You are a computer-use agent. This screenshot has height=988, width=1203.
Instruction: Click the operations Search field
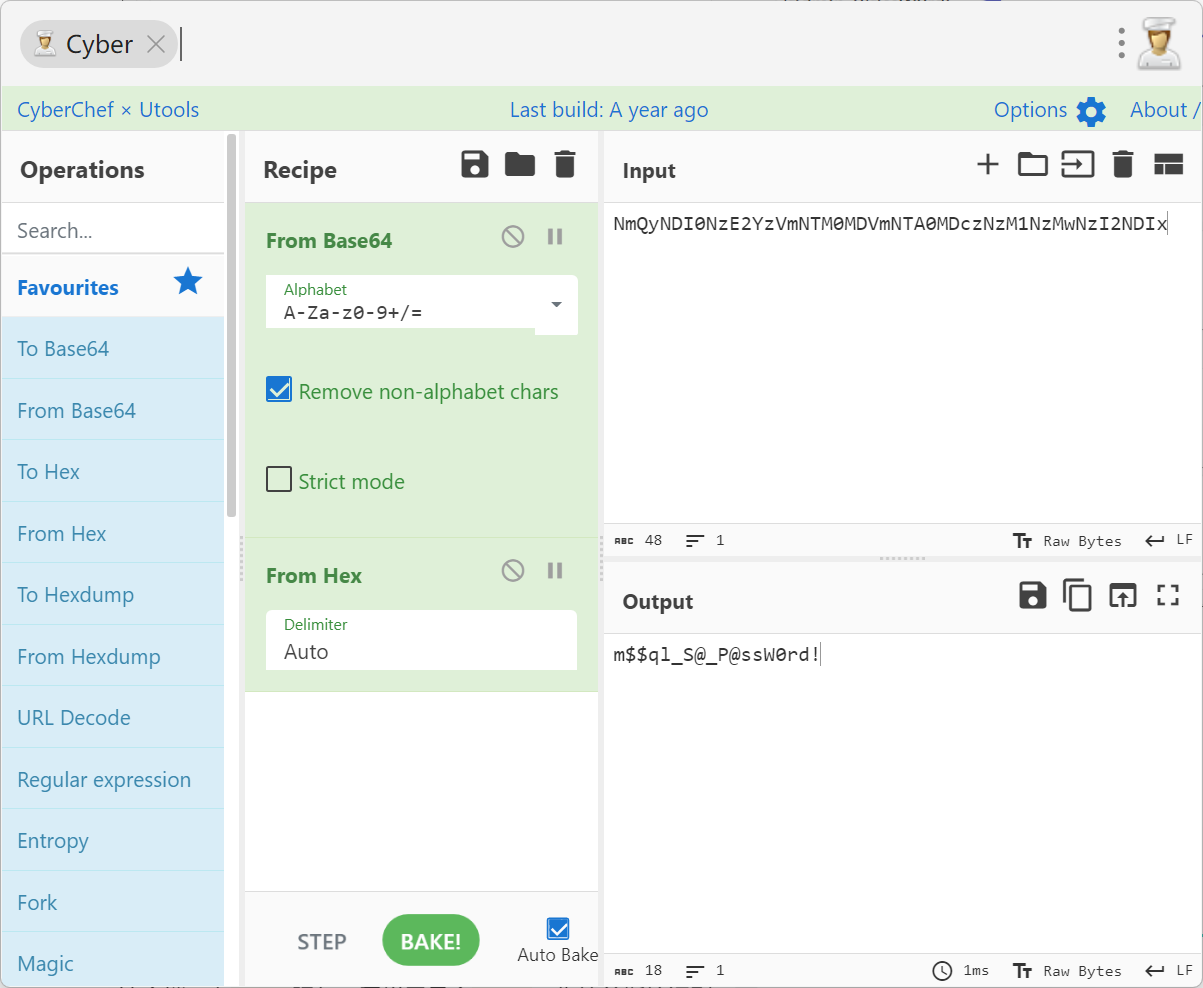coord(113,230)
